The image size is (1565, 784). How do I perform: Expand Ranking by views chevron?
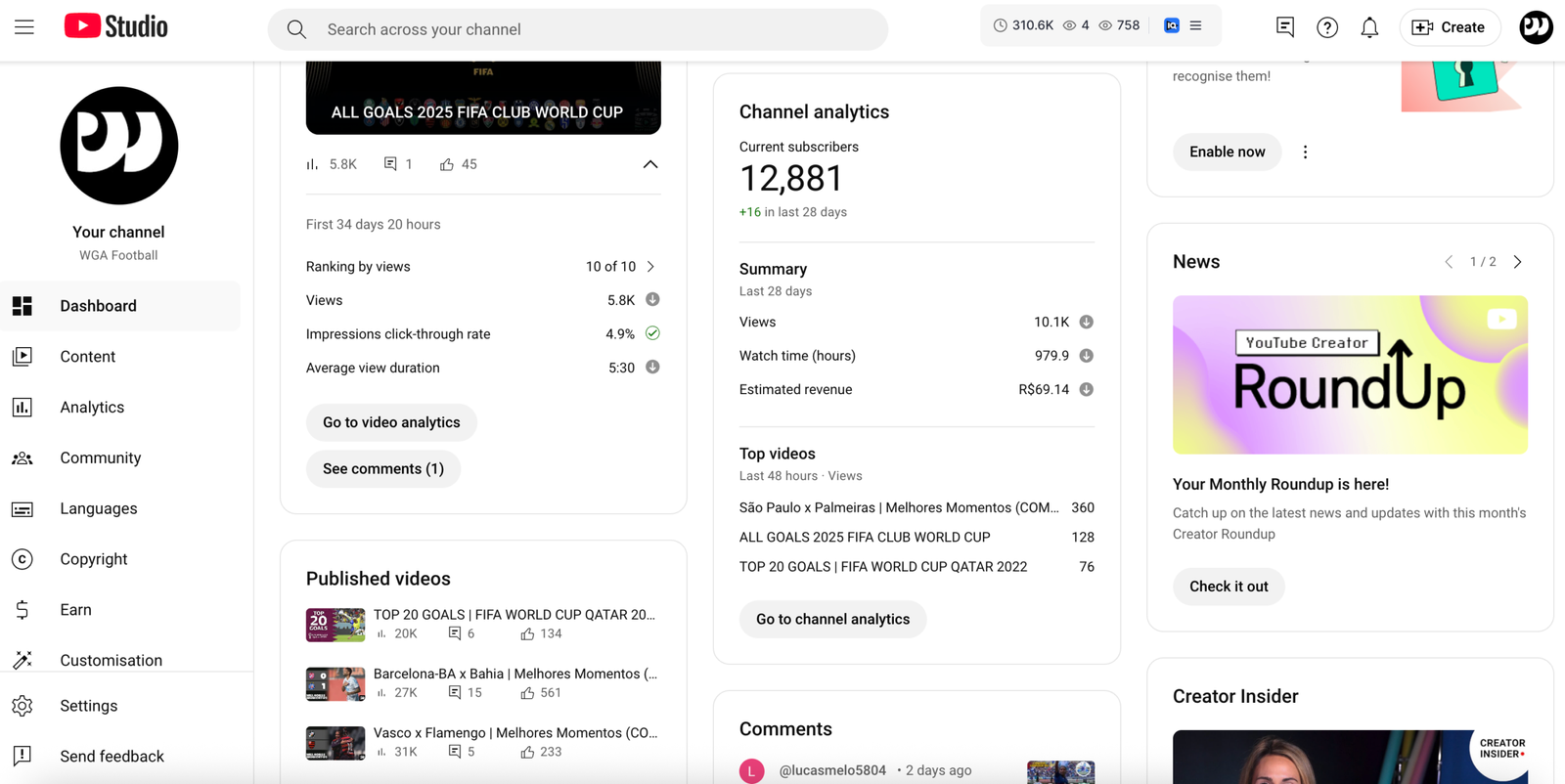pyautogui.click(x=651, y=267)
